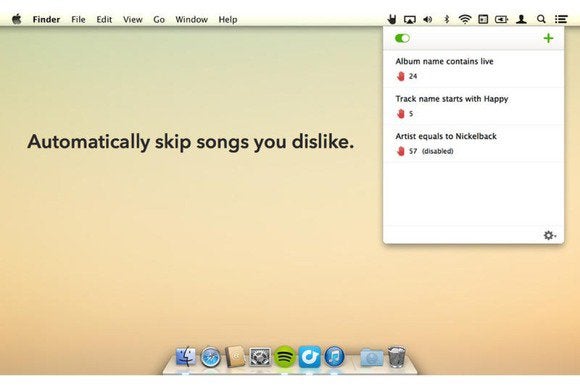Launch Spotify from the Dock
The width and height of the screenshot is (580, 388).
click(285, 357)
